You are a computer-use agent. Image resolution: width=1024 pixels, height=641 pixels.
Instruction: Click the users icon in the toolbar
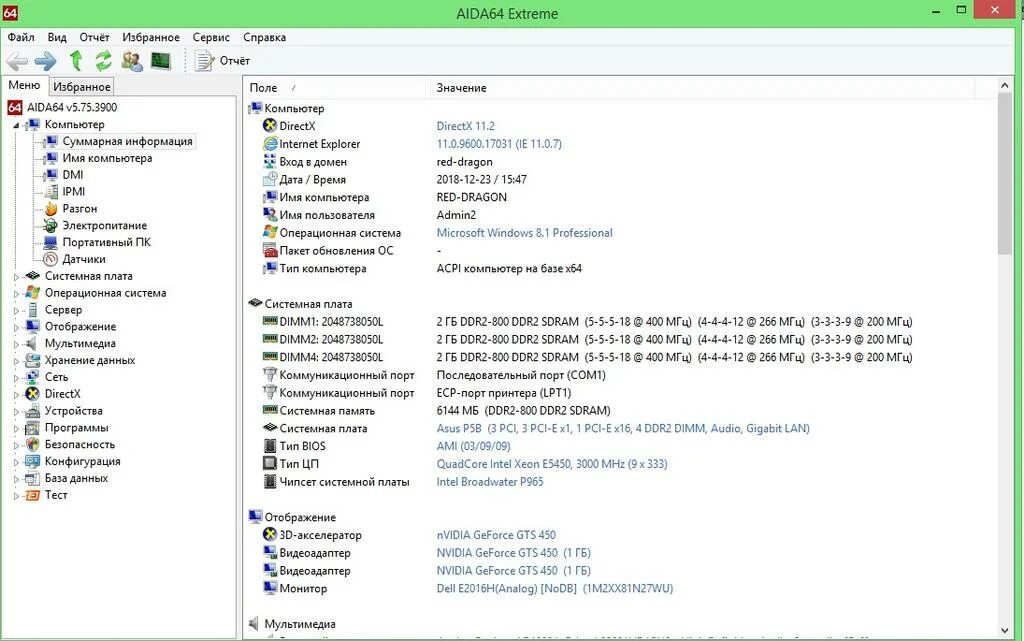132,61
